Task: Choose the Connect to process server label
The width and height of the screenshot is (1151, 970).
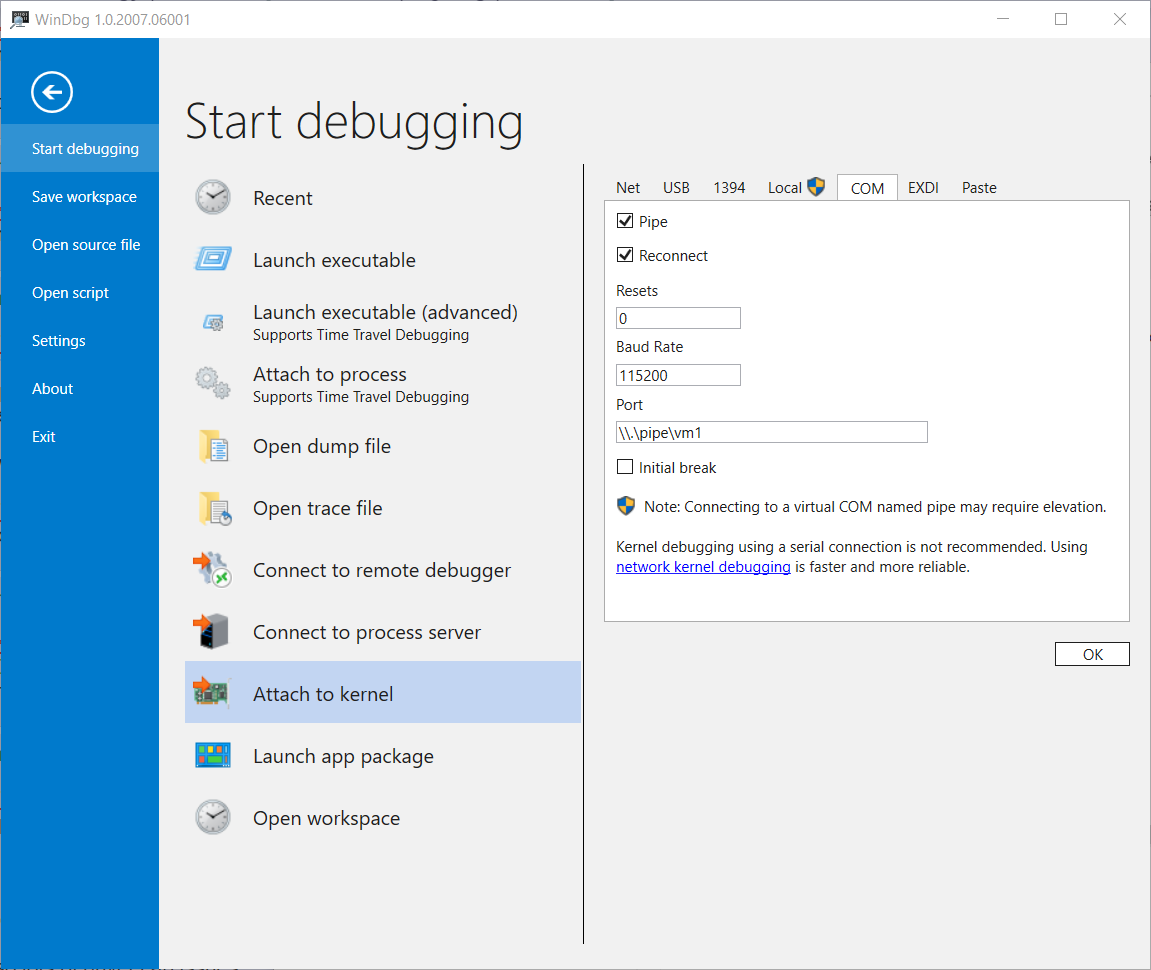Action: pyautogui.click(x=366, y=632)
